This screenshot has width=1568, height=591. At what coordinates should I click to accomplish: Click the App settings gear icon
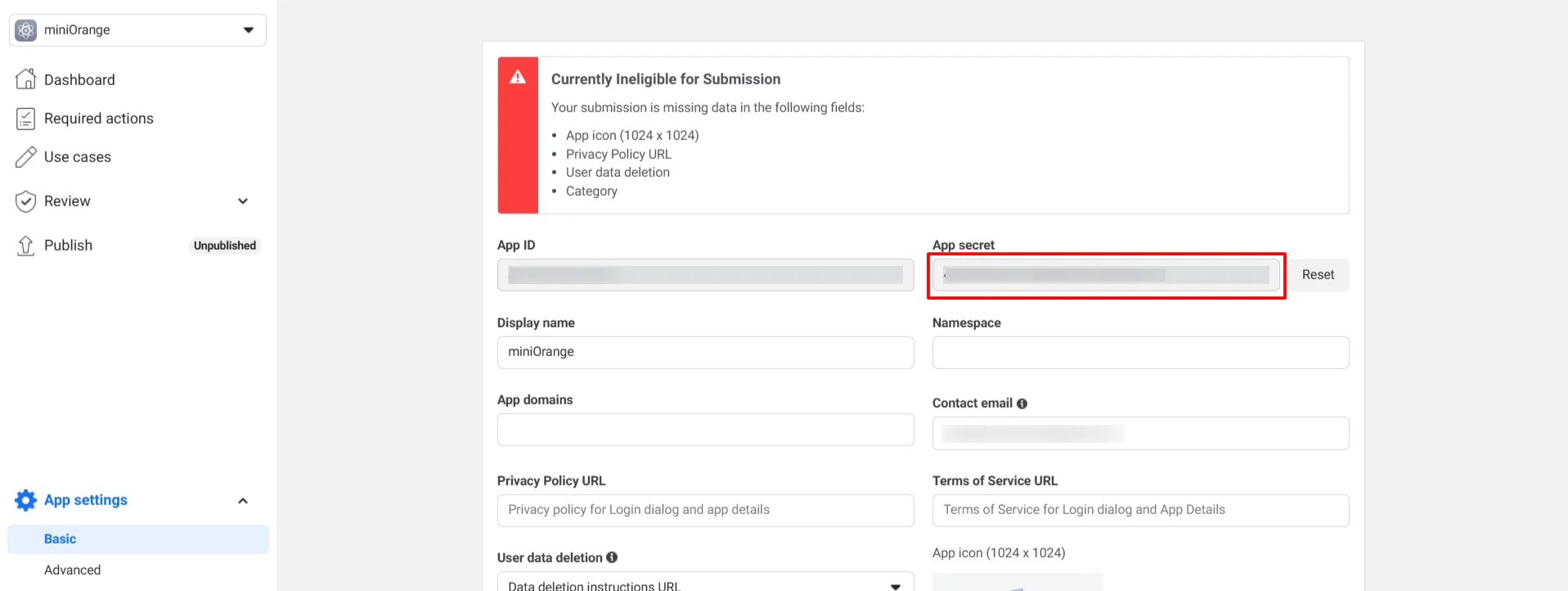[26, 500]
